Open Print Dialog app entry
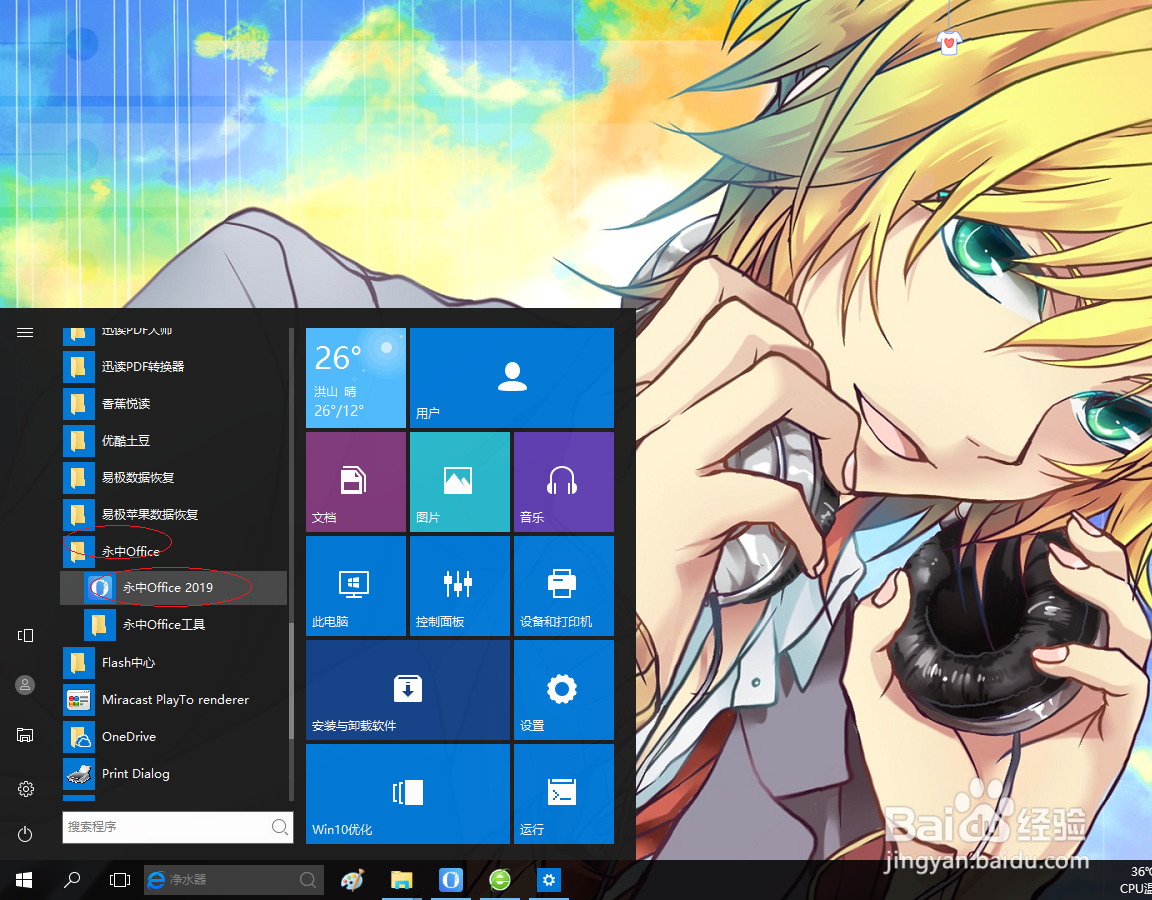1152x900 pixels. tap(173, 774)
